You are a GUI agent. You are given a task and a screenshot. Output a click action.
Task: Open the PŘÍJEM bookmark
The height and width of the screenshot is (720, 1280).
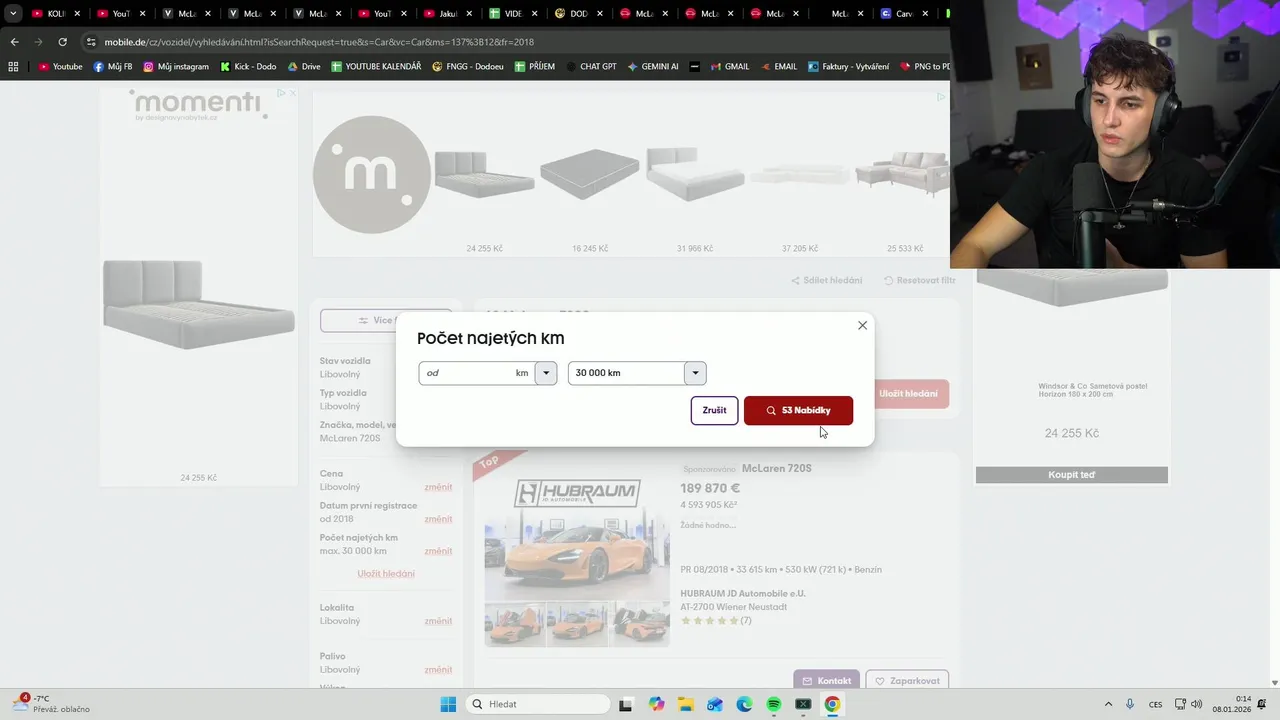click(x=535, y=66)
